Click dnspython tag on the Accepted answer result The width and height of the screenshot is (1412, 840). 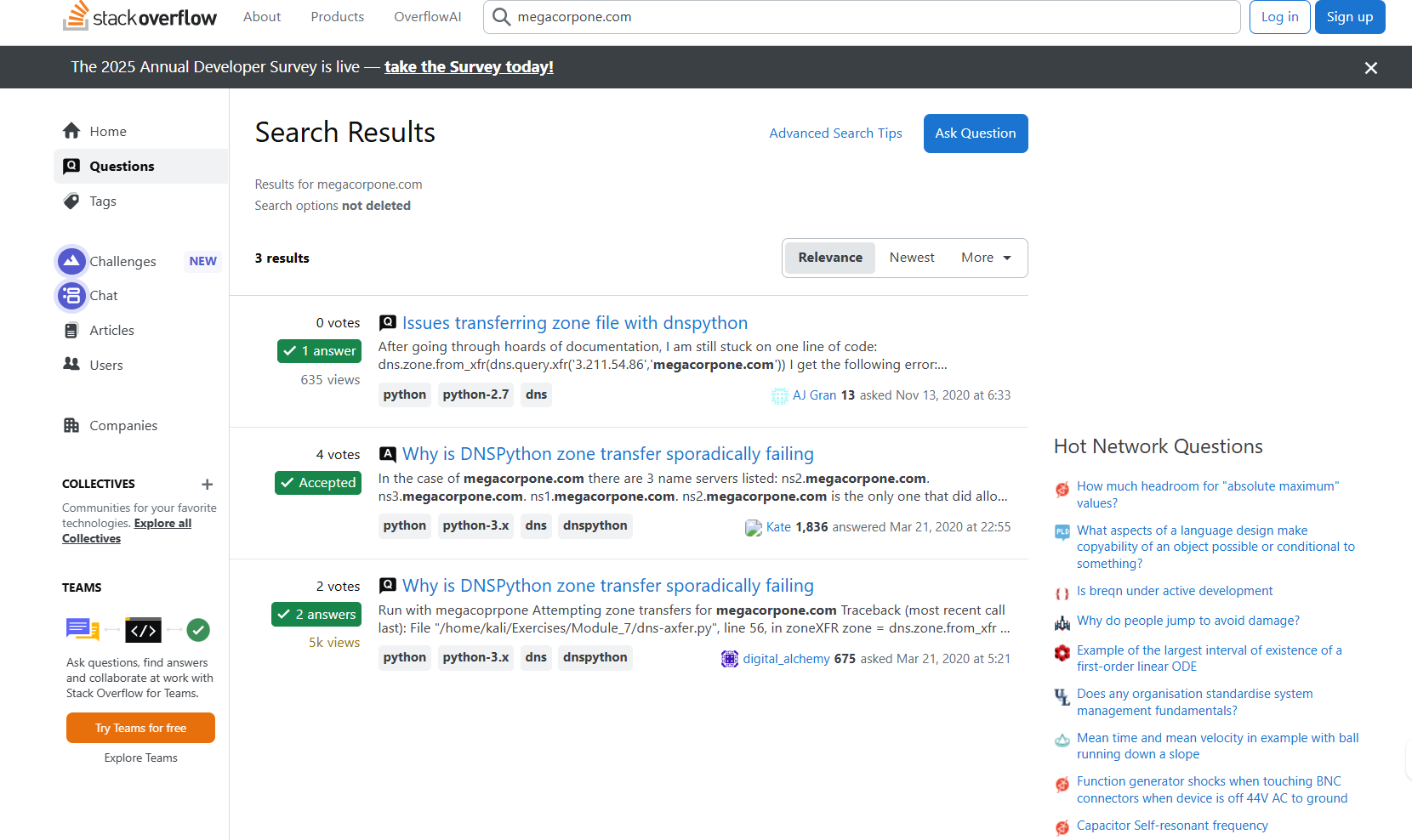(595, 525)
